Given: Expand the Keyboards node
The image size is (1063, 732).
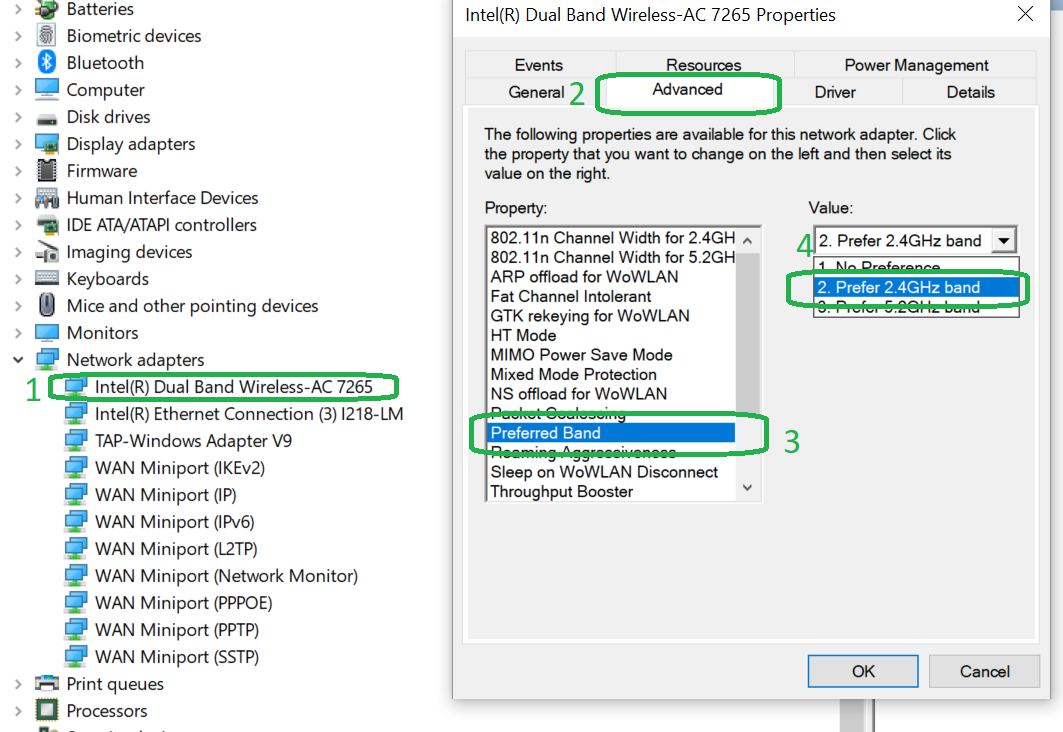Looking at the screenshot, I should click(x=18, y=279).
